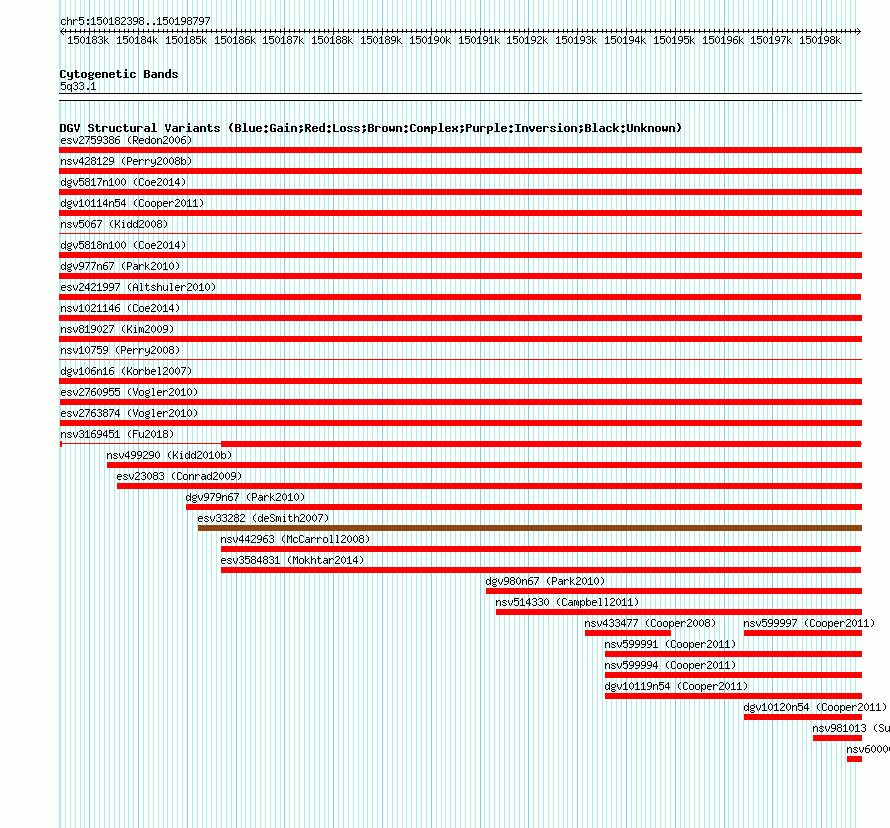Click the 150194k ruler position

[x=625, y=40]
